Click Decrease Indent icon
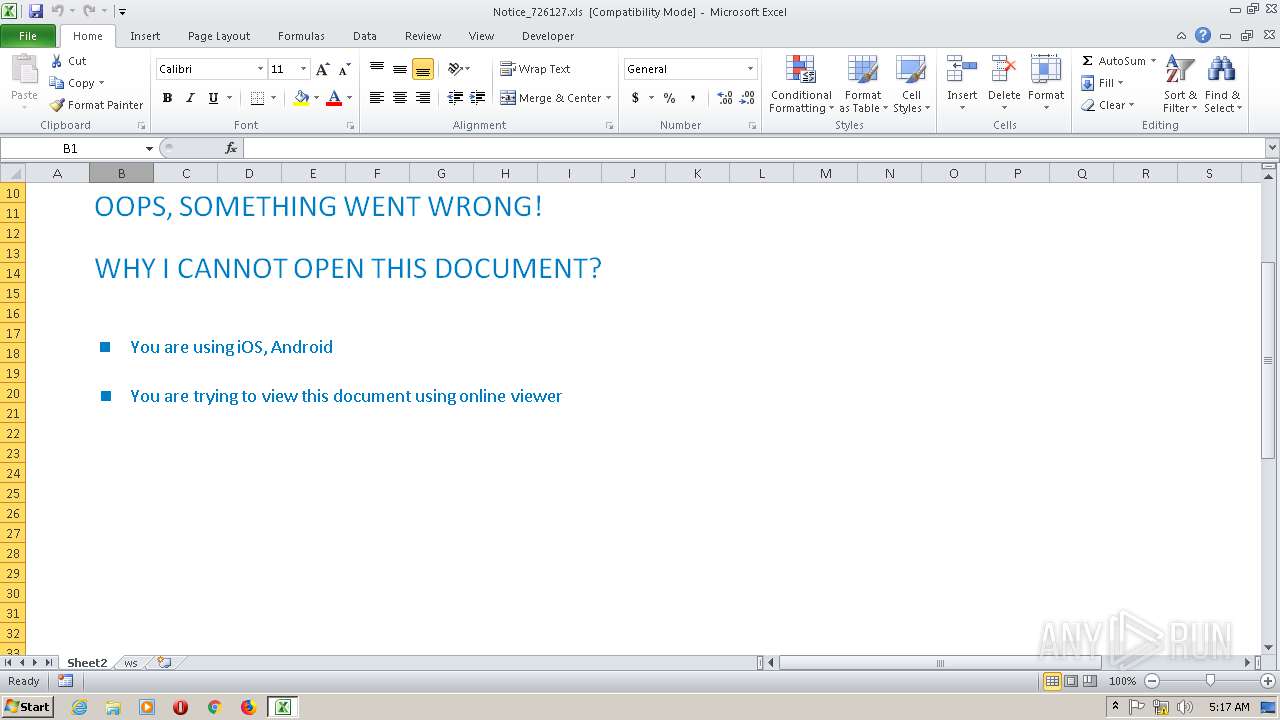1280x720 pixels. click(455, 98)
